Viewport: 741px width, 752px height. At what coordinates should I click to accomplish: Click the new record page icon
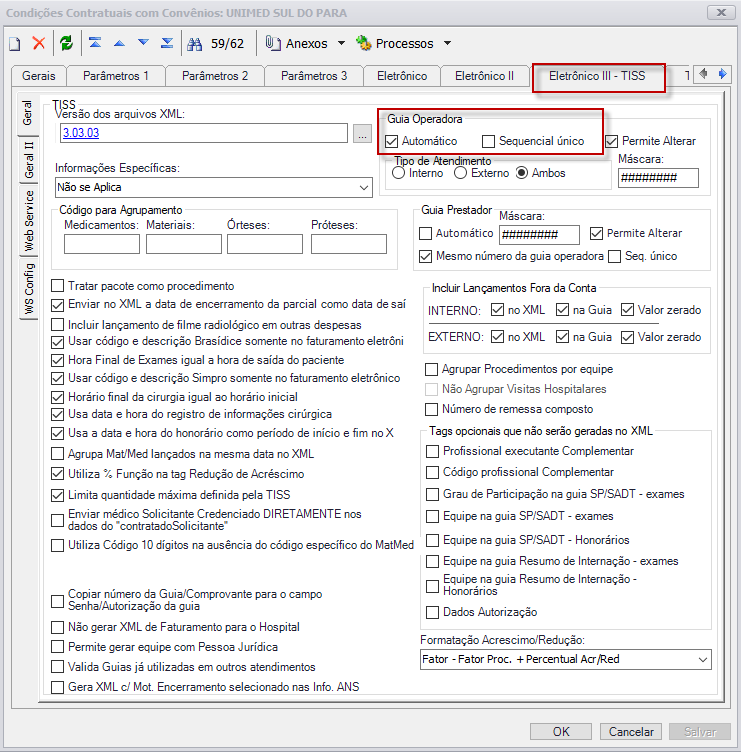15,44
